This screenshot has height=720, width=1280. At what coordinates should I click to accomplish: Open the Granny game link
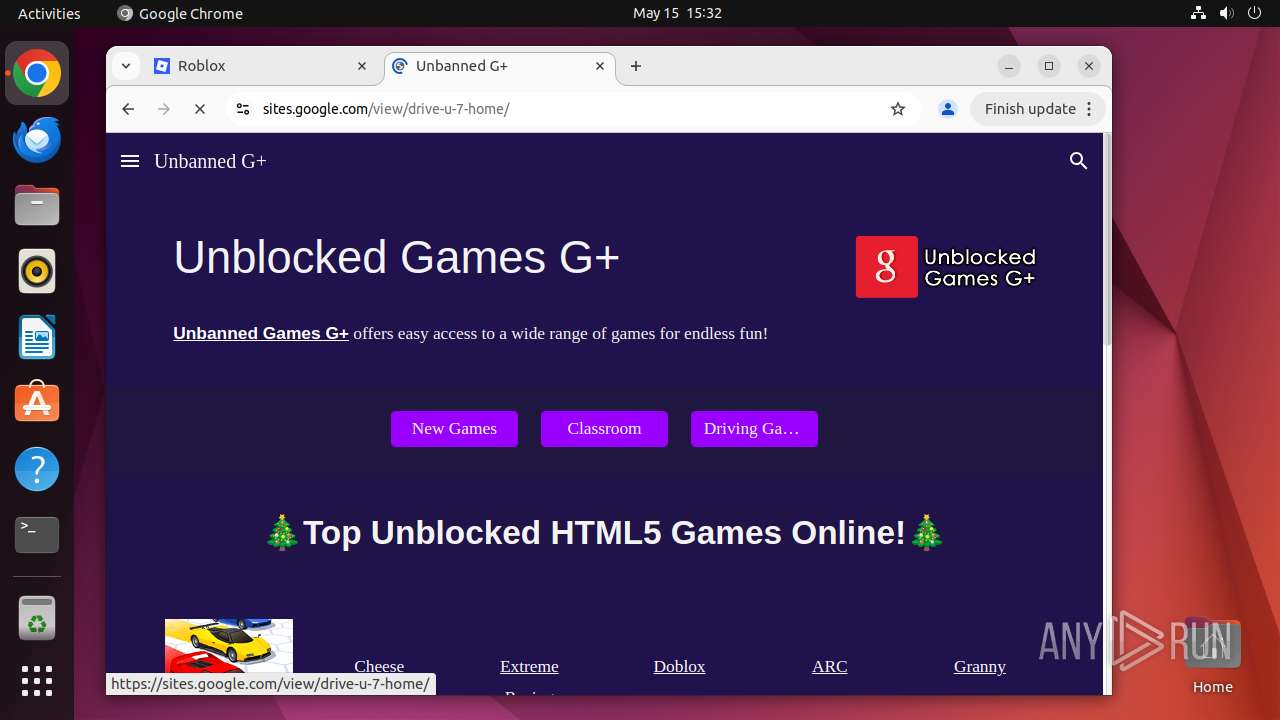coord(979,667)
